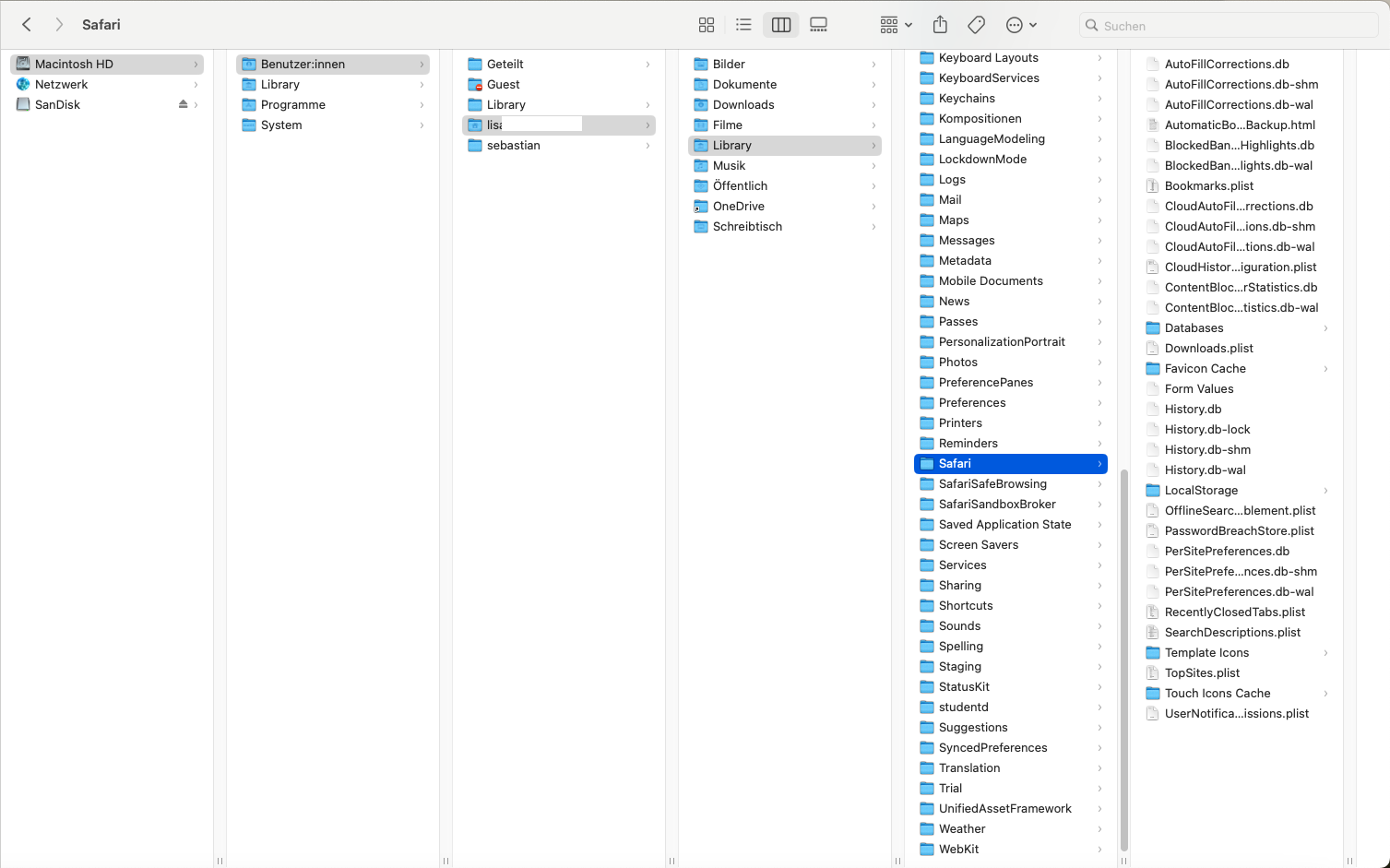Open the Databases folder icon
Viewport: 1390px width, 868px height.
pyautogui.click(x=1153, y=327)
